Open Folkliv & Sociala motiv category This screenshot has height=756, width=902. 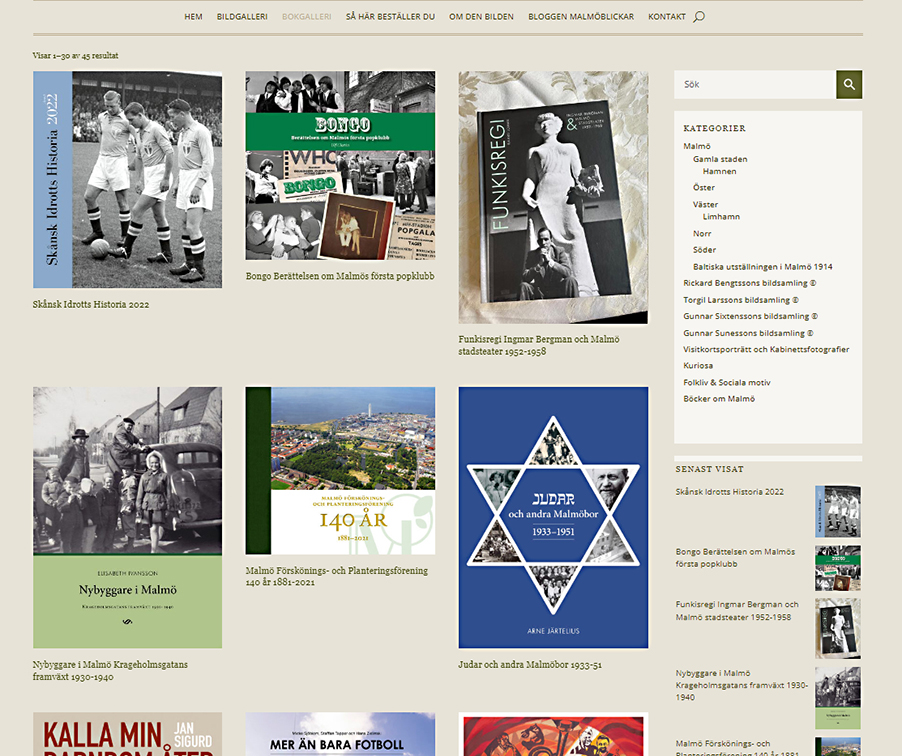(x=727, y=382)
